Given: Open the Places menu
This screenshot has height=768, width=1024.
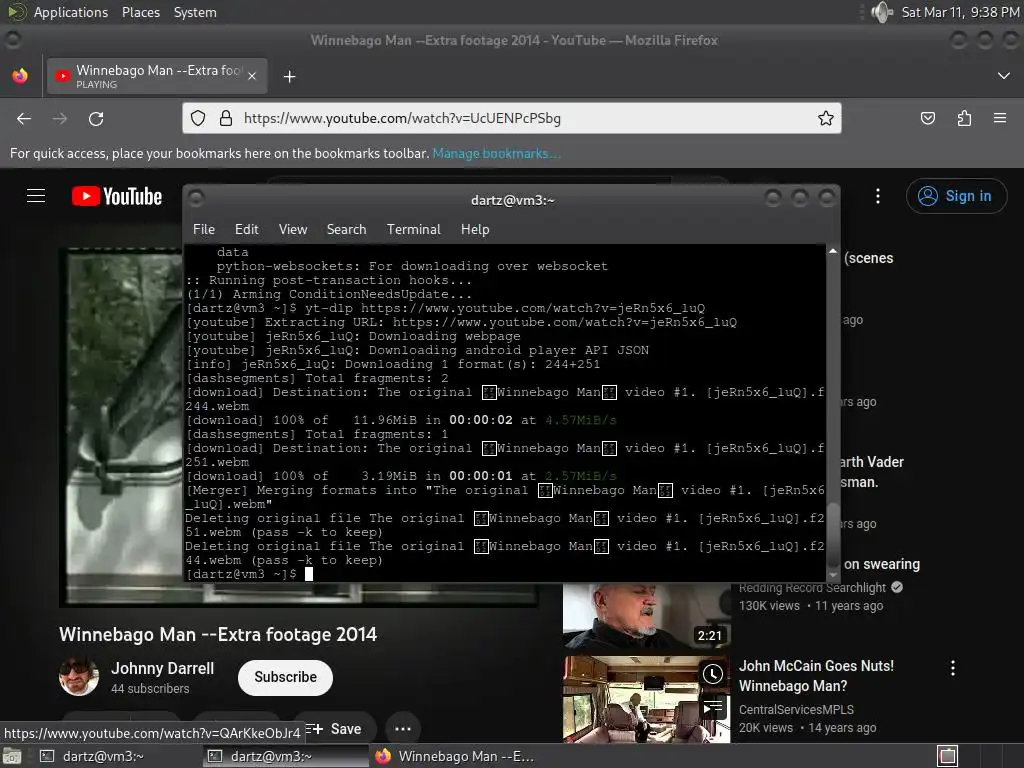Looking at the screenshot, I should (140, 12).
